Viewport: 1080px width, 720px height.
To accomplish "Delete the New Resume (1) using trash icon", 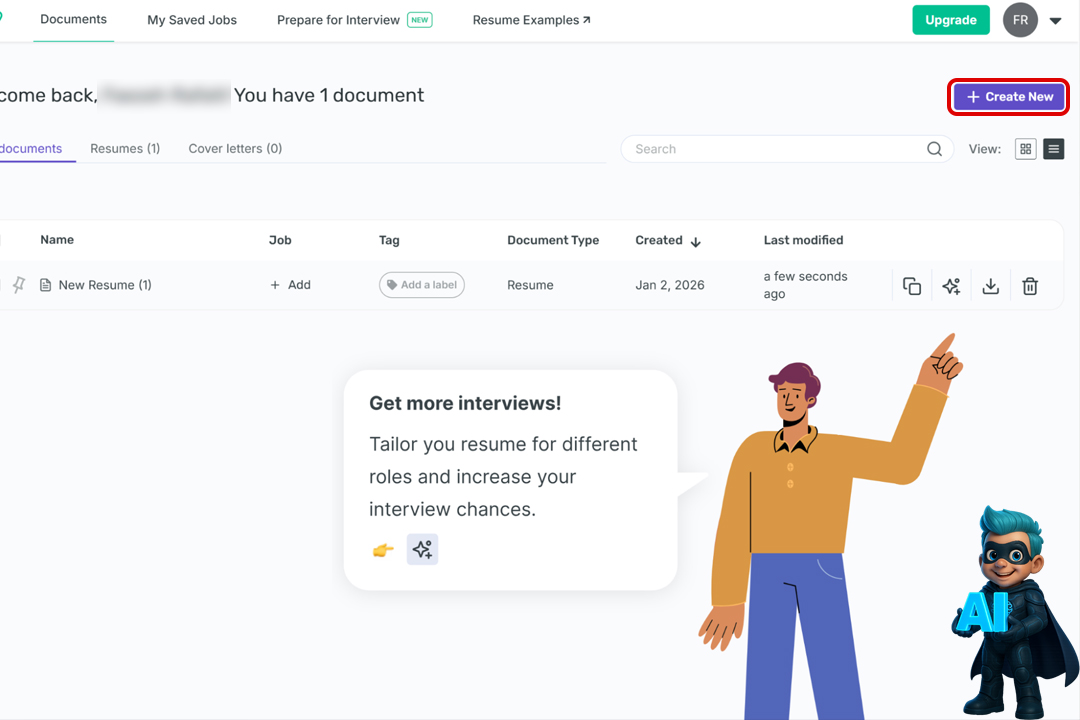I will tap(1030, 286).
